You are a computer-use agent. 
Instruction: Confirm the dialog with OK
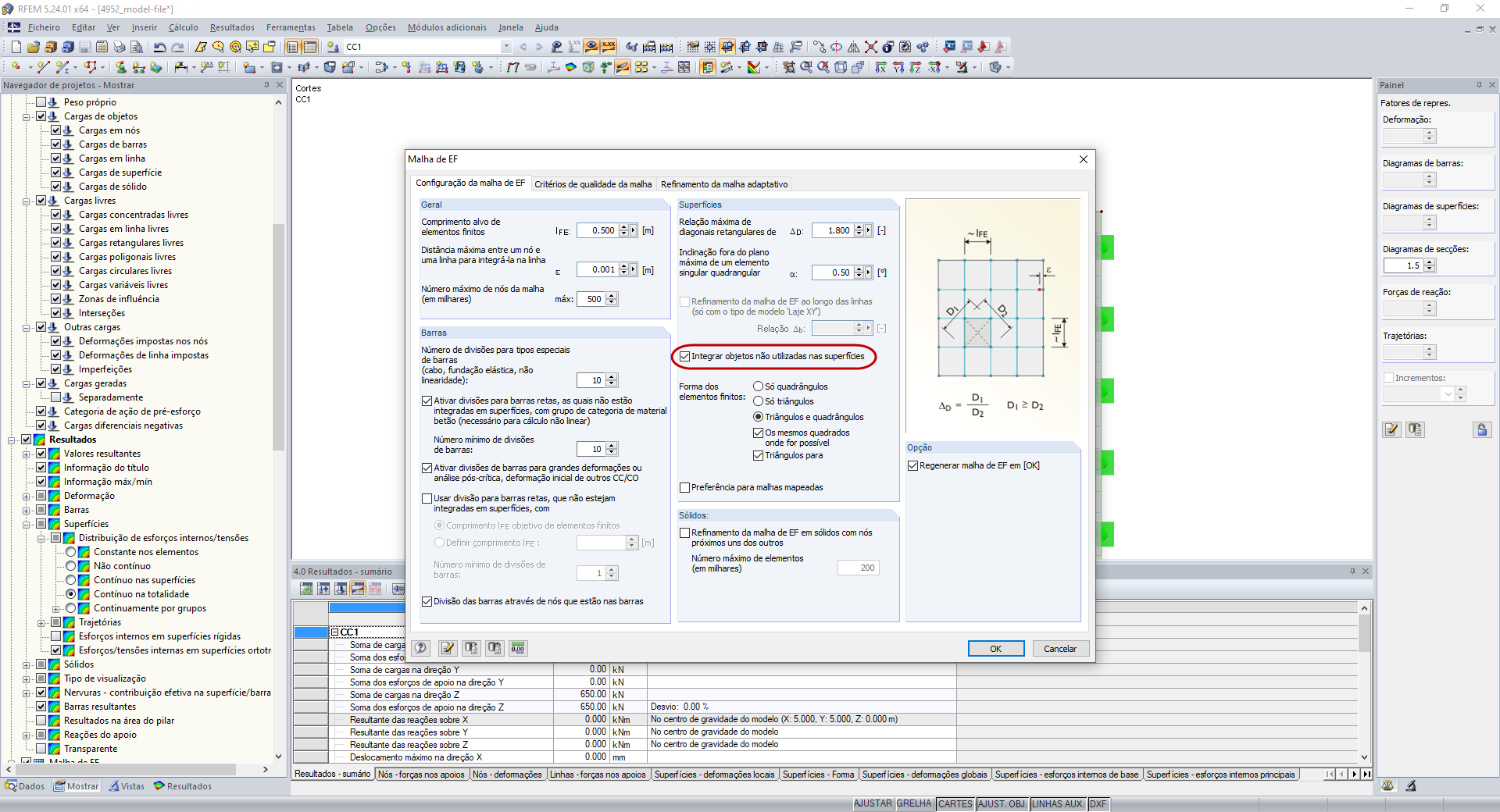point(996,649)
